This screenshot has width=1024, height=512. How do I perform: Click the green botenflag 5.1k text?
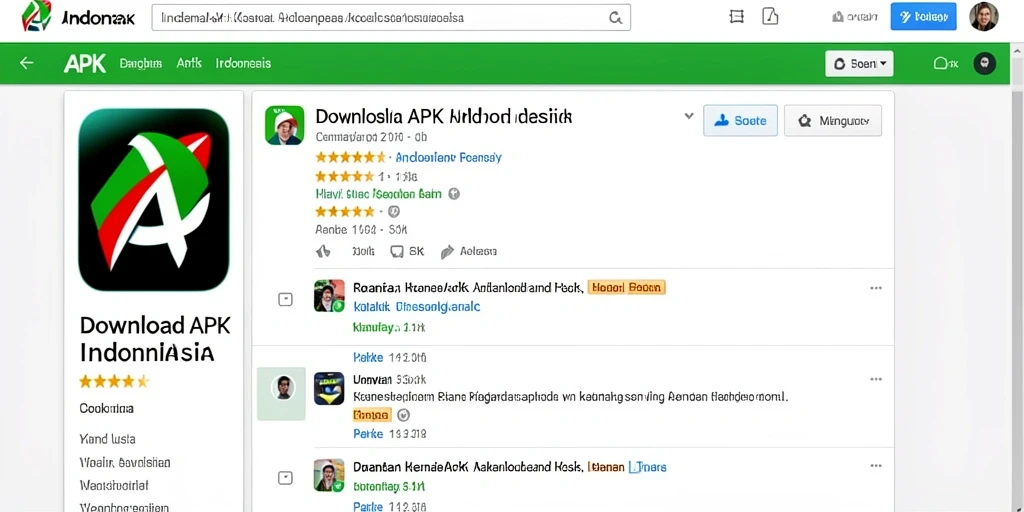389,487
